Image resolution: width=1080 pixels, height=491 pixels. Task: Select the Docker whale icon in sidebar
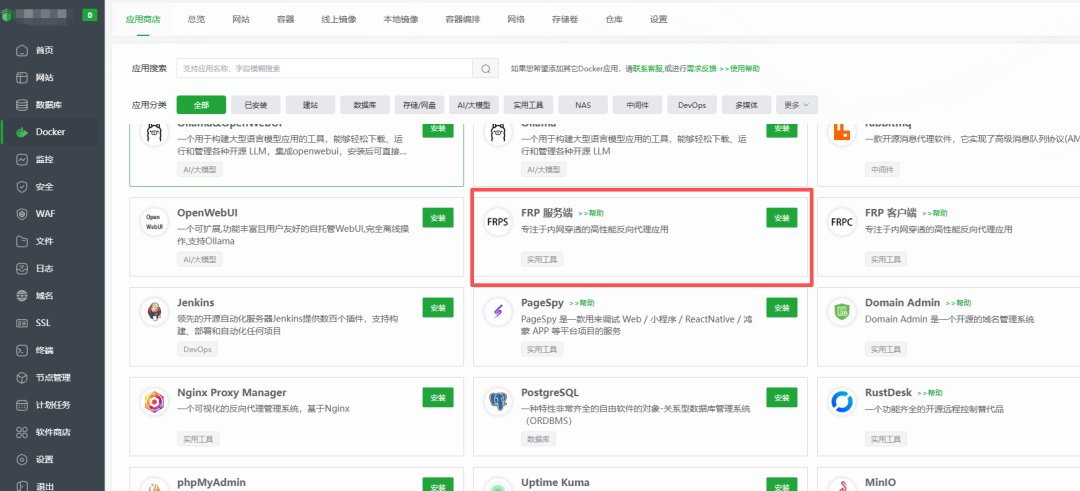[x=21, y=132]
